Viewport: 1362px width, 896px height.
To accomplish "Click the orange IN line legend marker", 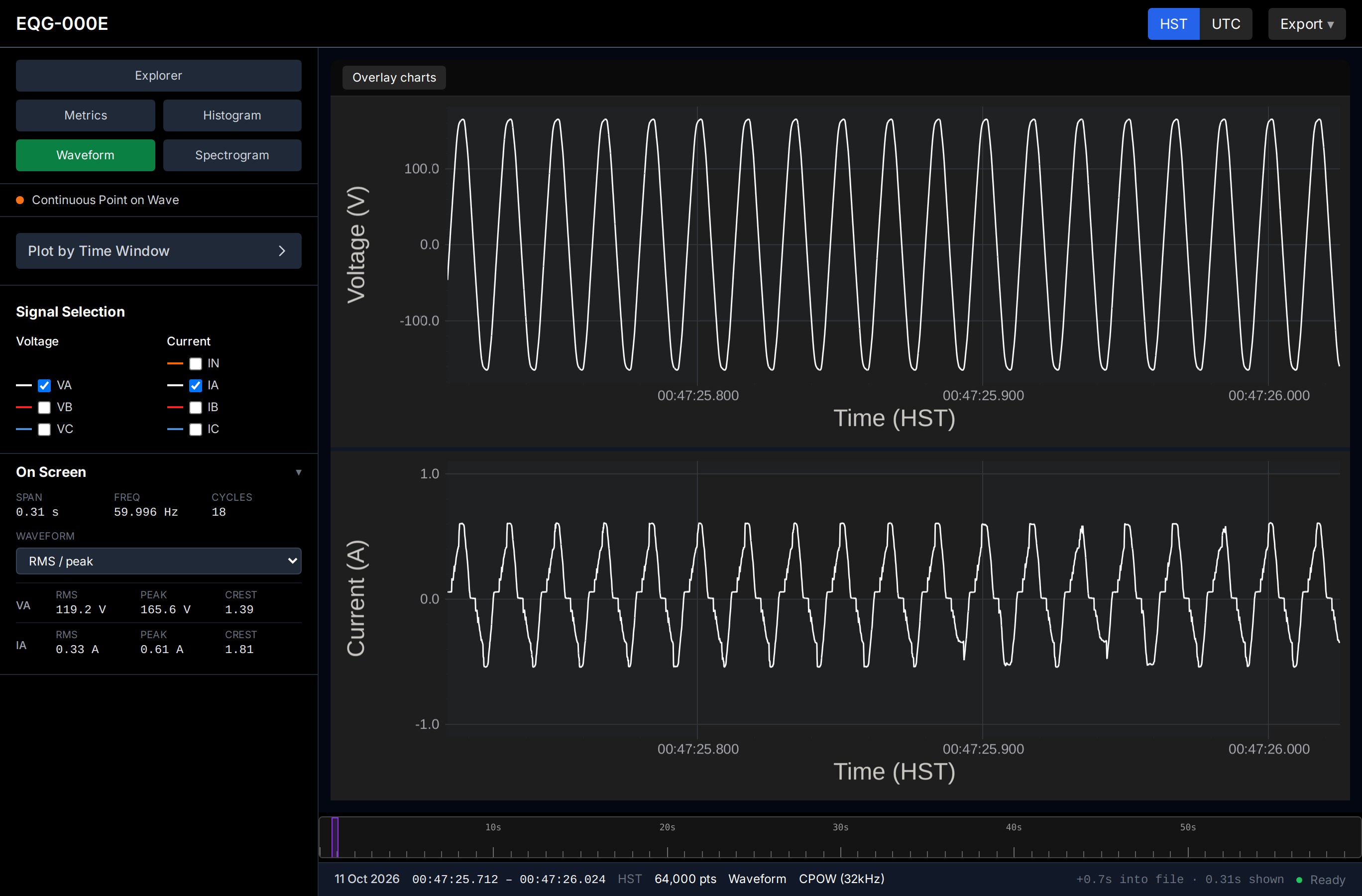I will tap(175, 363).
